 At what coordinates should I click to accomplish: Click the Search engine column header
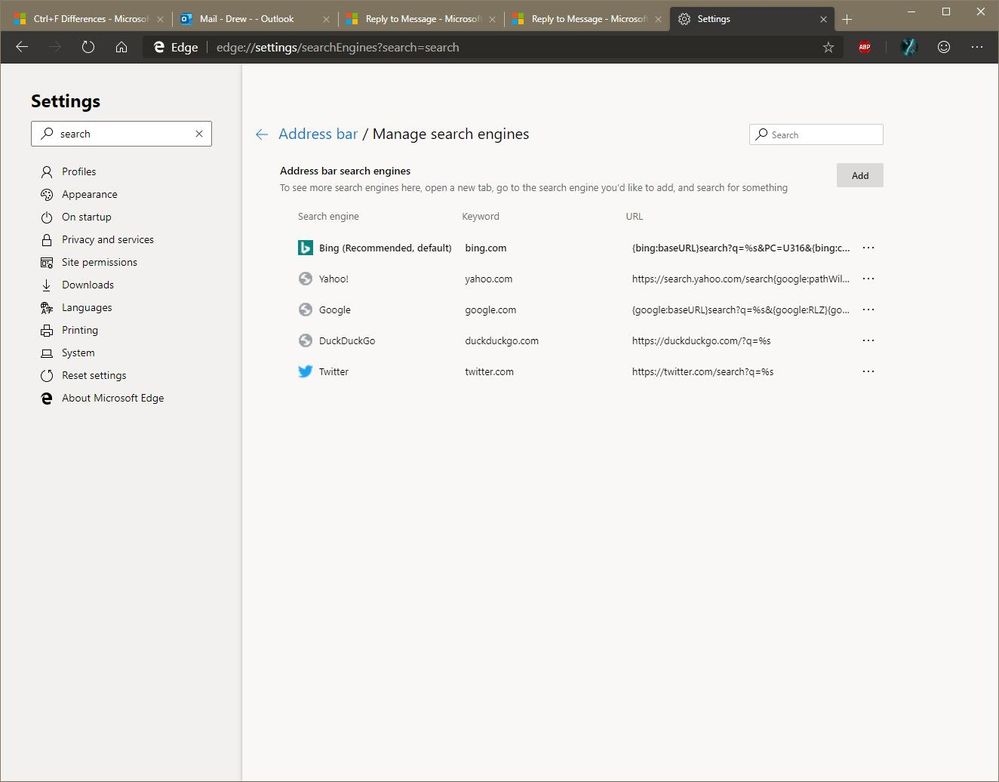[328, 217]
